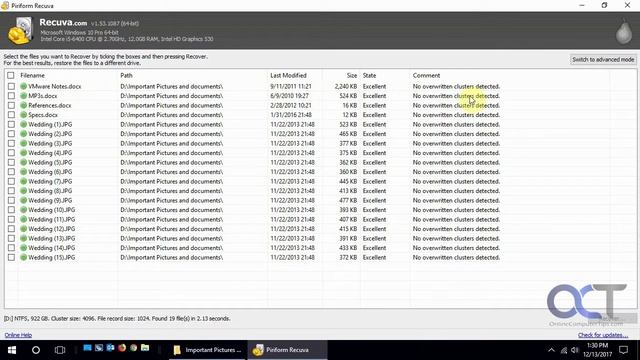Image resolution: width=640 pixels, height=360 pixels.
Task: Select the Wedding (1).JPG filename
Action: point(50,124)
